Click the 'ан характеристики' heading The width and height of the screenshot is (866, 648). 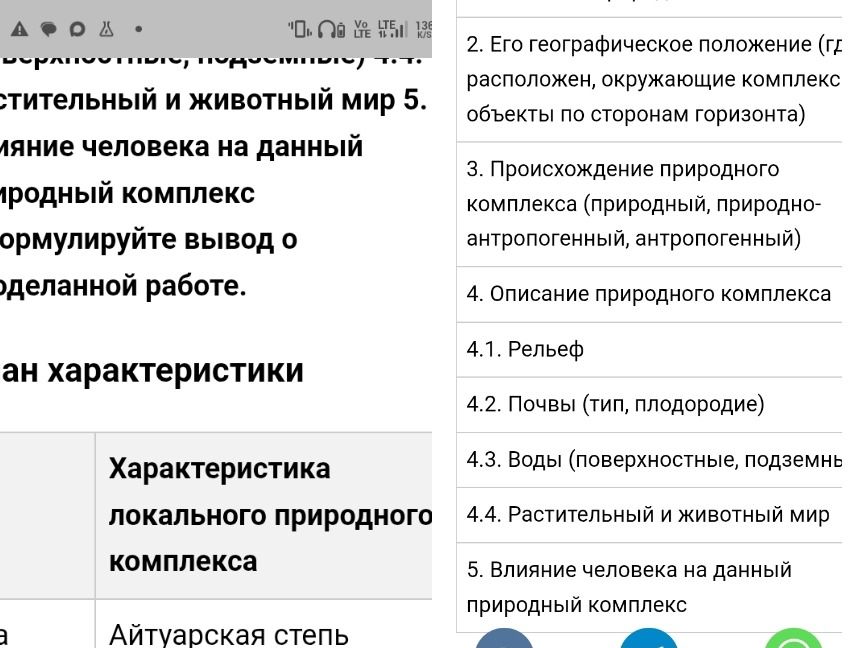coord(152,370)
